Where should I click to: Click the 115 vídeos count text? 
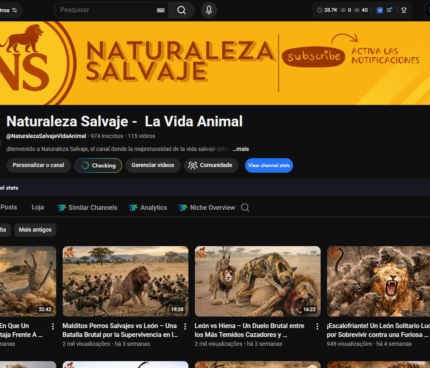coord(141,136)
